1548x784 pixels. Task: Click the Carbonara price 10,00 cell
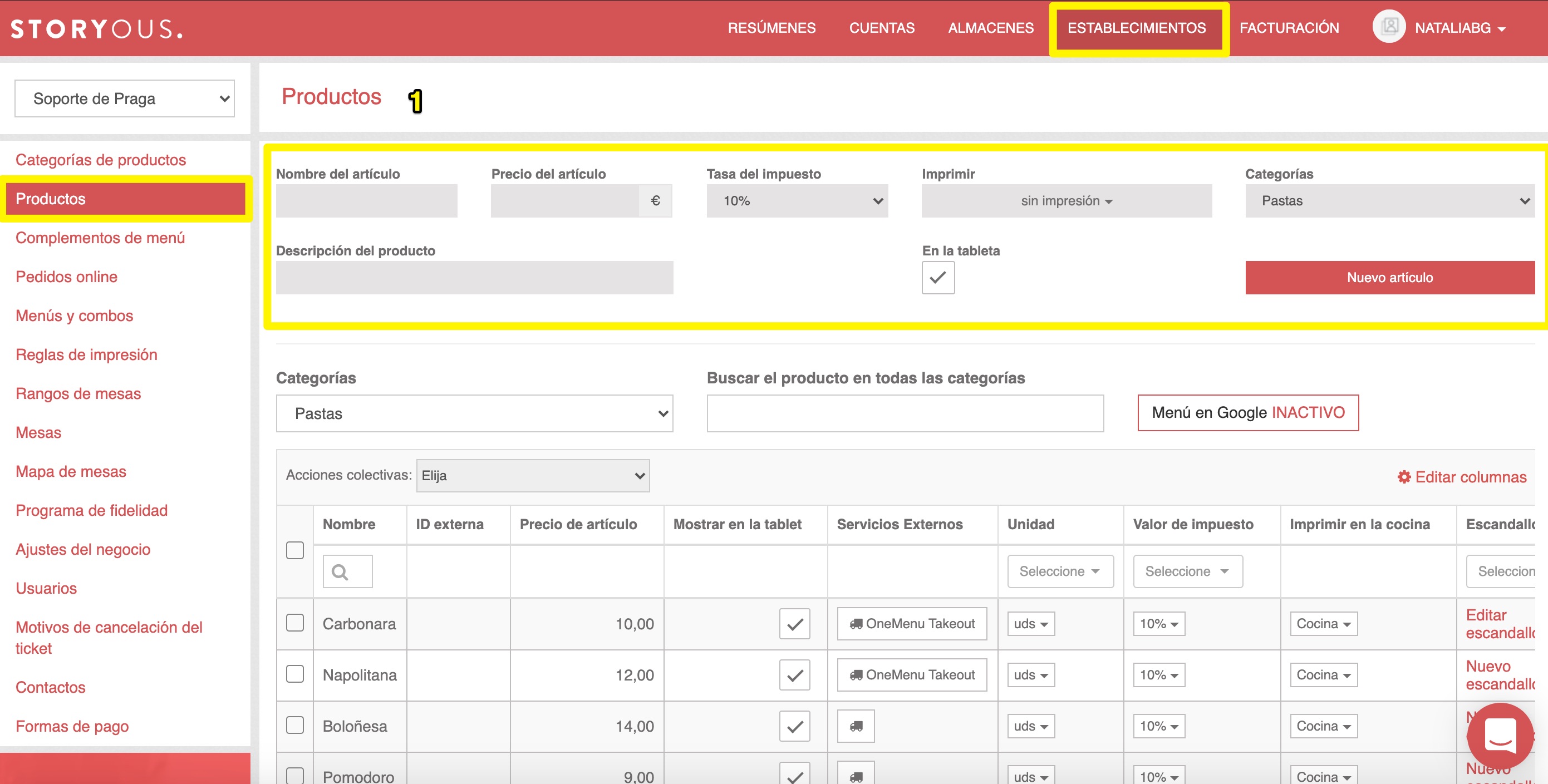pos(587,624)
